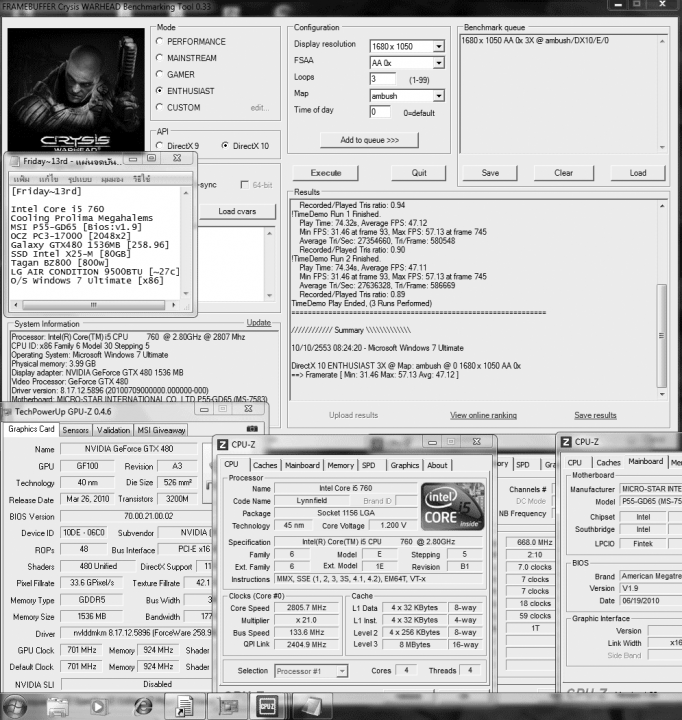Switch API to DirectX 10

225,146
